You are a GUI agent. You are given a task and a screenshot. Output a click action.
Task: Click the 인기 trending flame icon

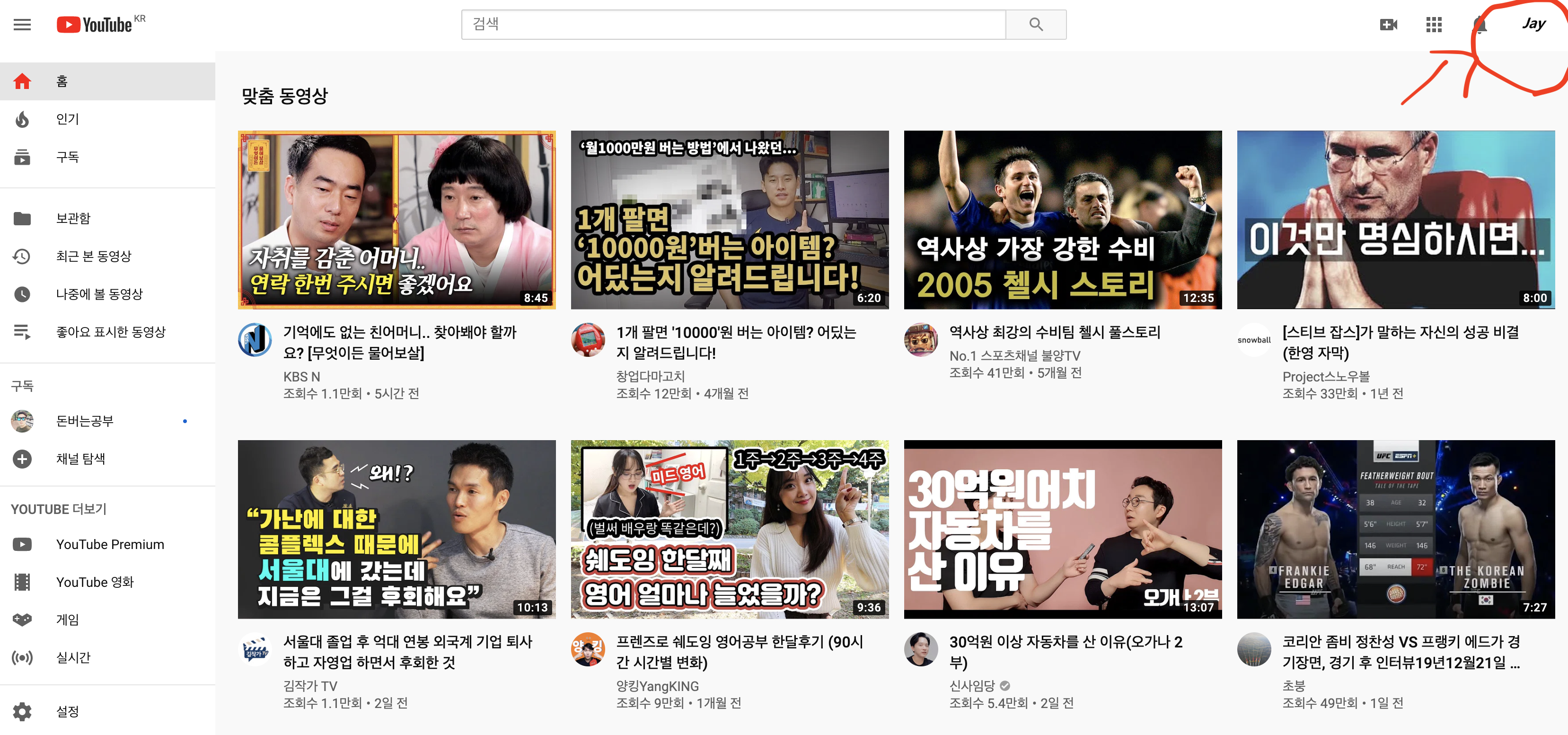coord(23,119)
